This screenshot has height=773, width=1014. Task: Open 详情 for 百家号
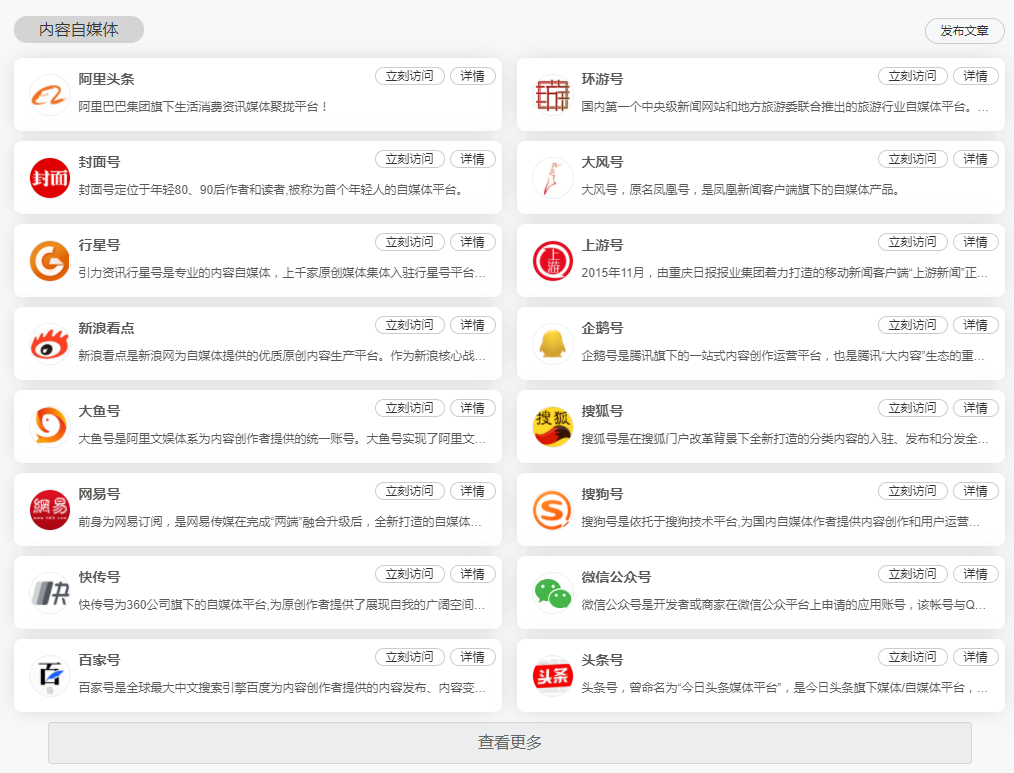click(473, 657)
